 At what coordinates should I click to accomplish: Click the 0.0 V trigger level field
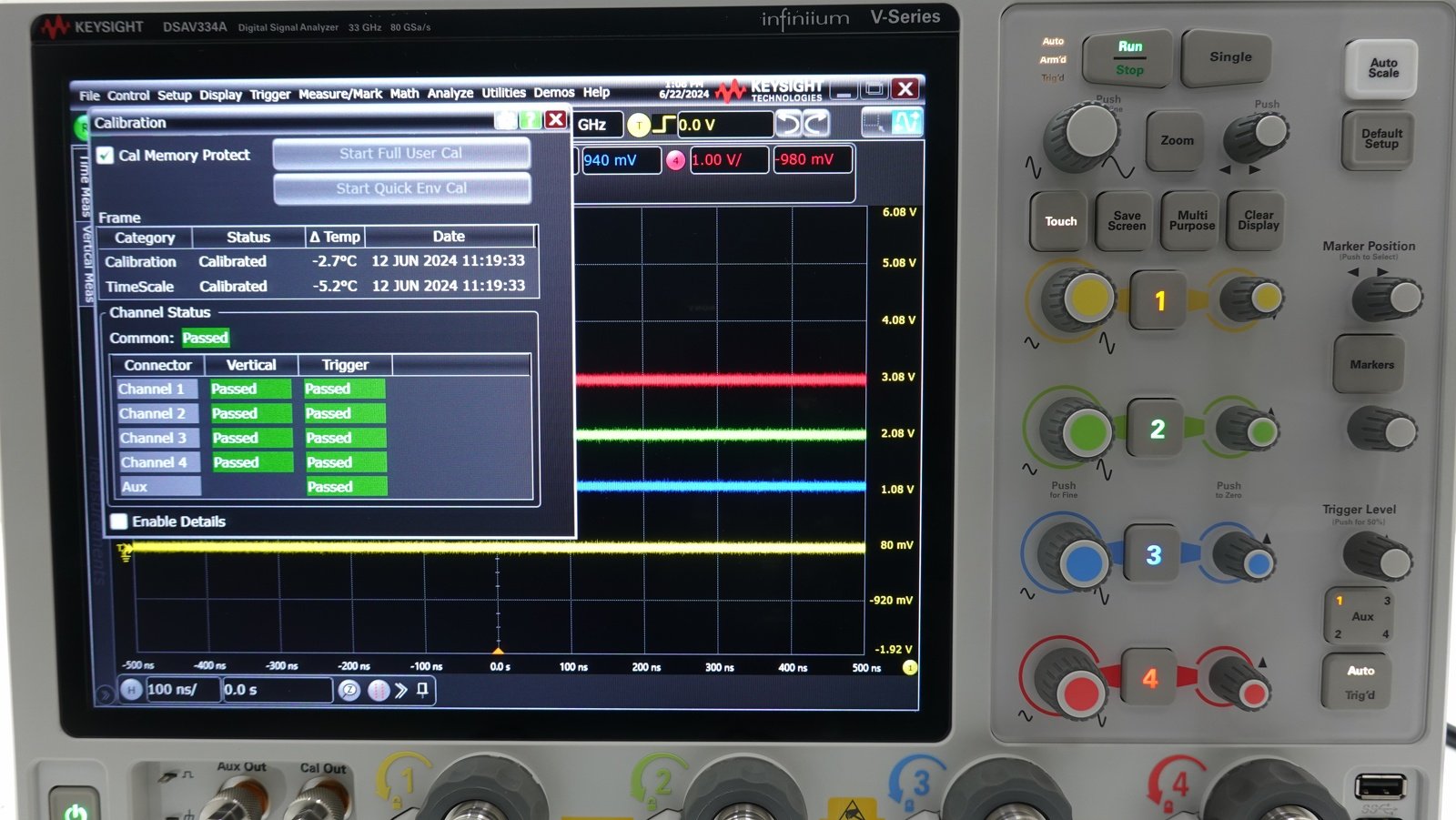(724, 125)
